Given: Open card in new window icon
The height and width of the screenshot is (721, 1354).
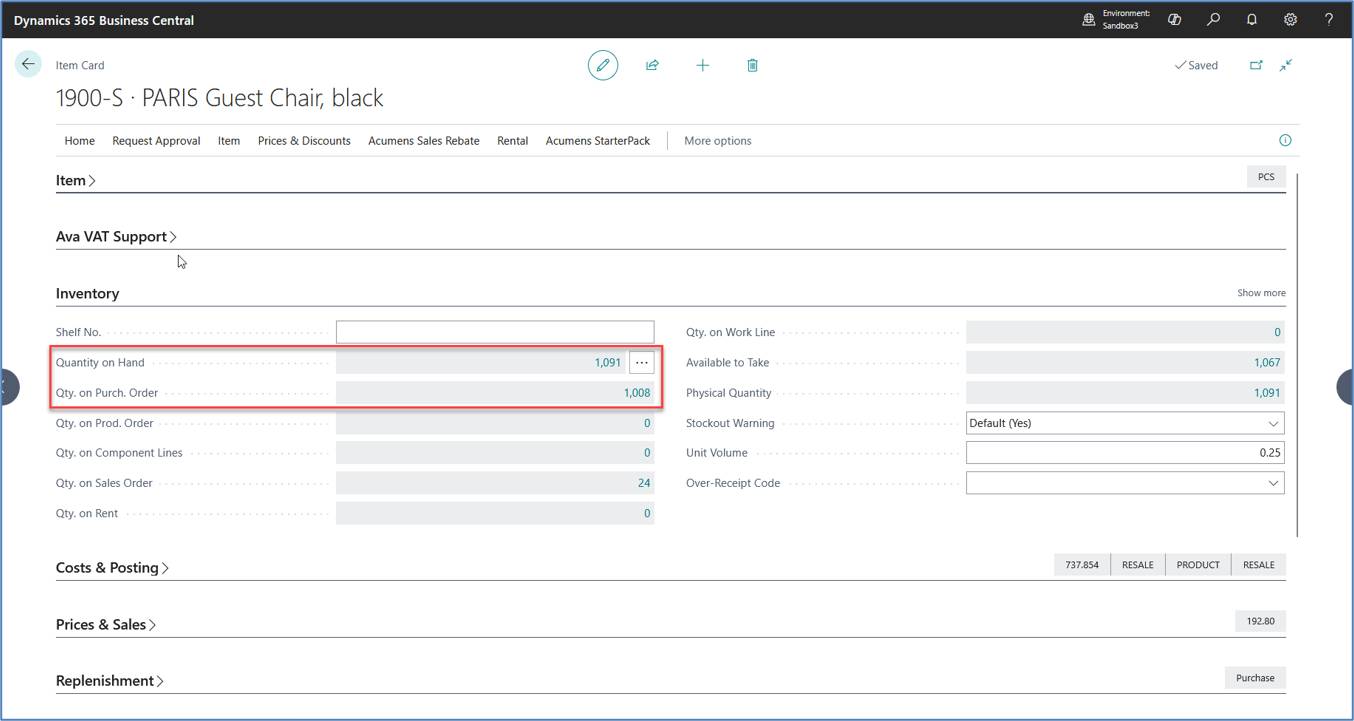Looking at the screenshot, I should pos(1256,65).
